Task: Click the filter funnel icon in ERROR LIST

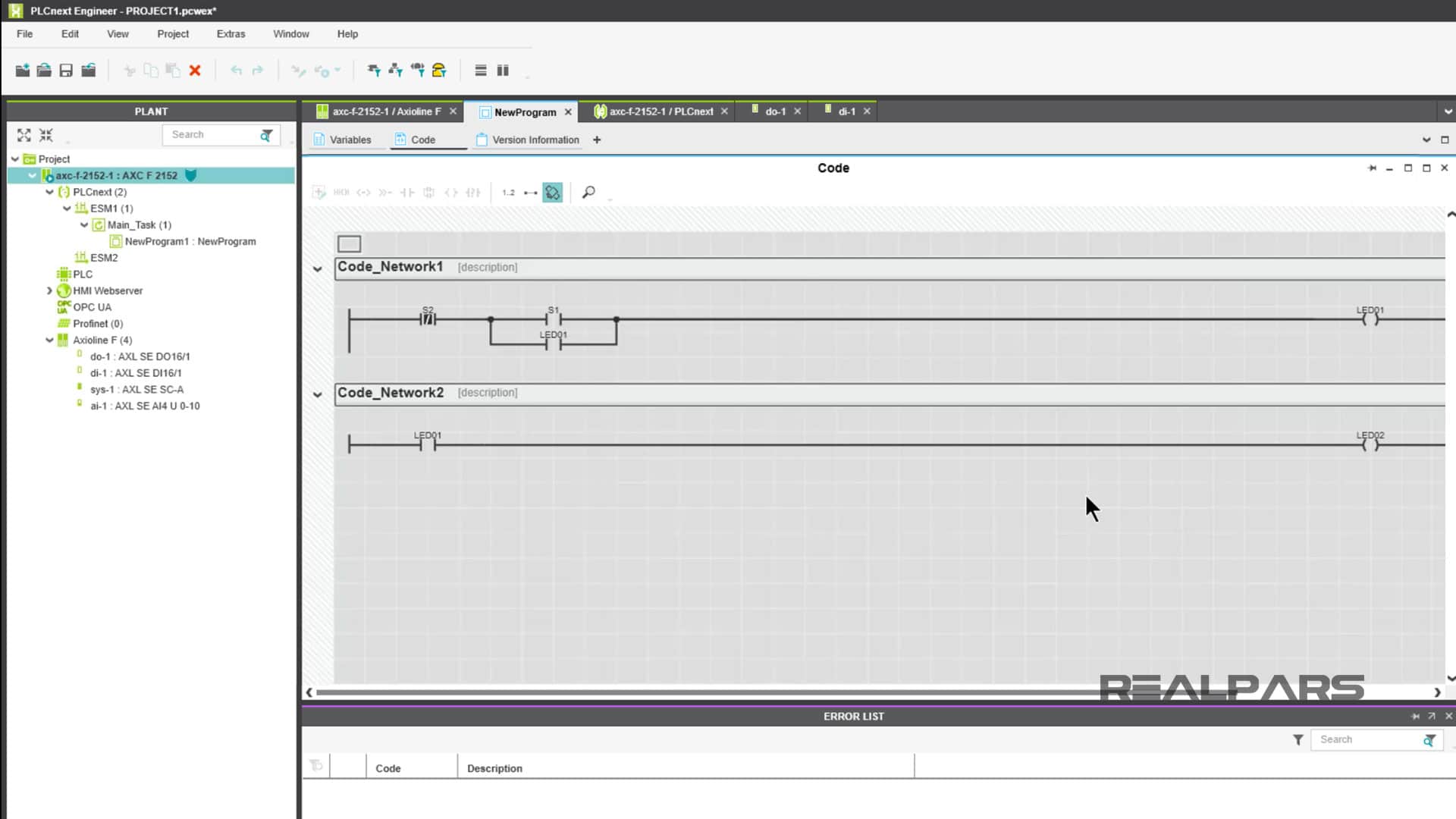Action: 1298,739
